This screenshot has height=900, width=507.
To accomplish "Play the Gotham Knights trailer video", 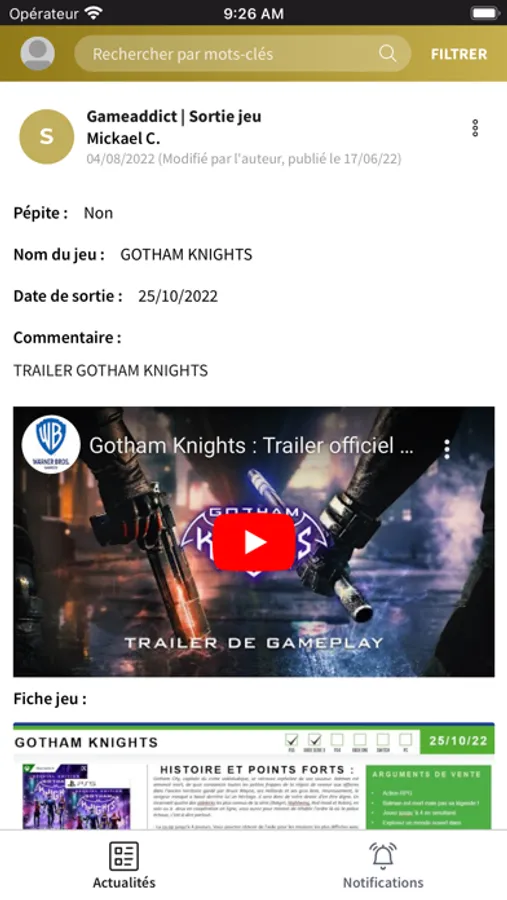I will (254, 542).
